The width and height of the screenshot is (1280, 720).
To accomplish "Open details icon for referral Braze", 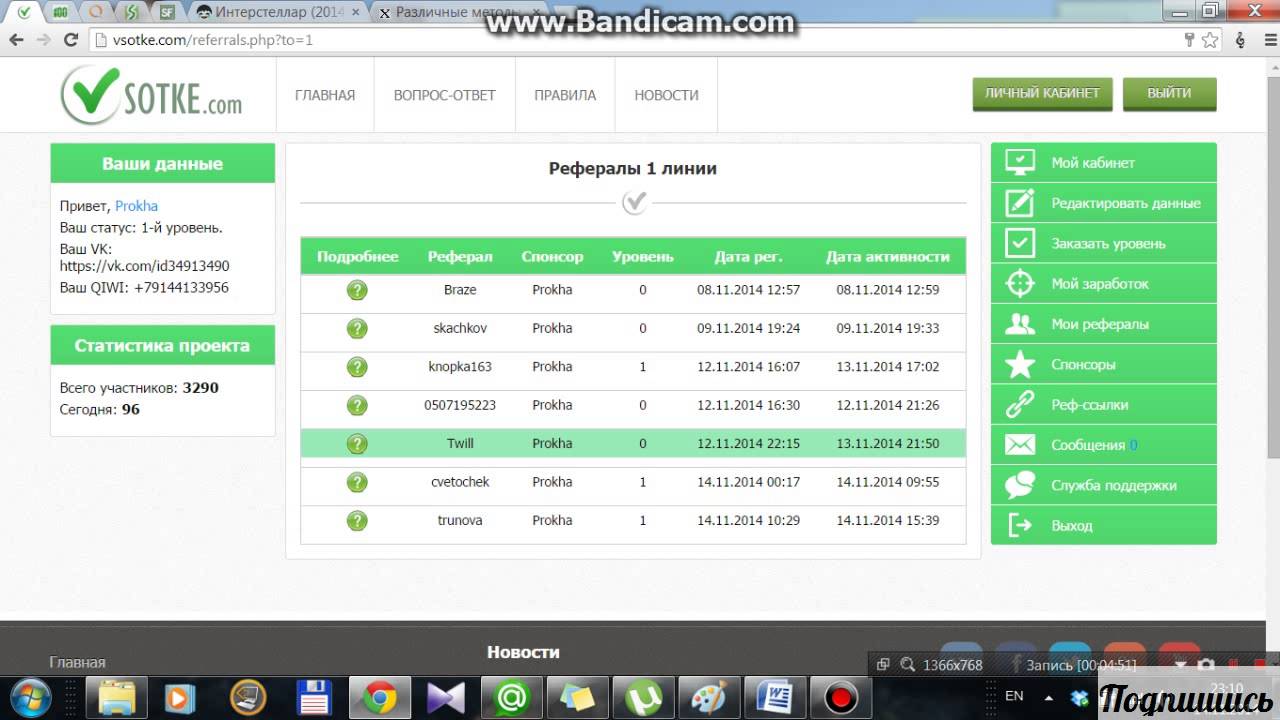I will (x=357, y=290).
